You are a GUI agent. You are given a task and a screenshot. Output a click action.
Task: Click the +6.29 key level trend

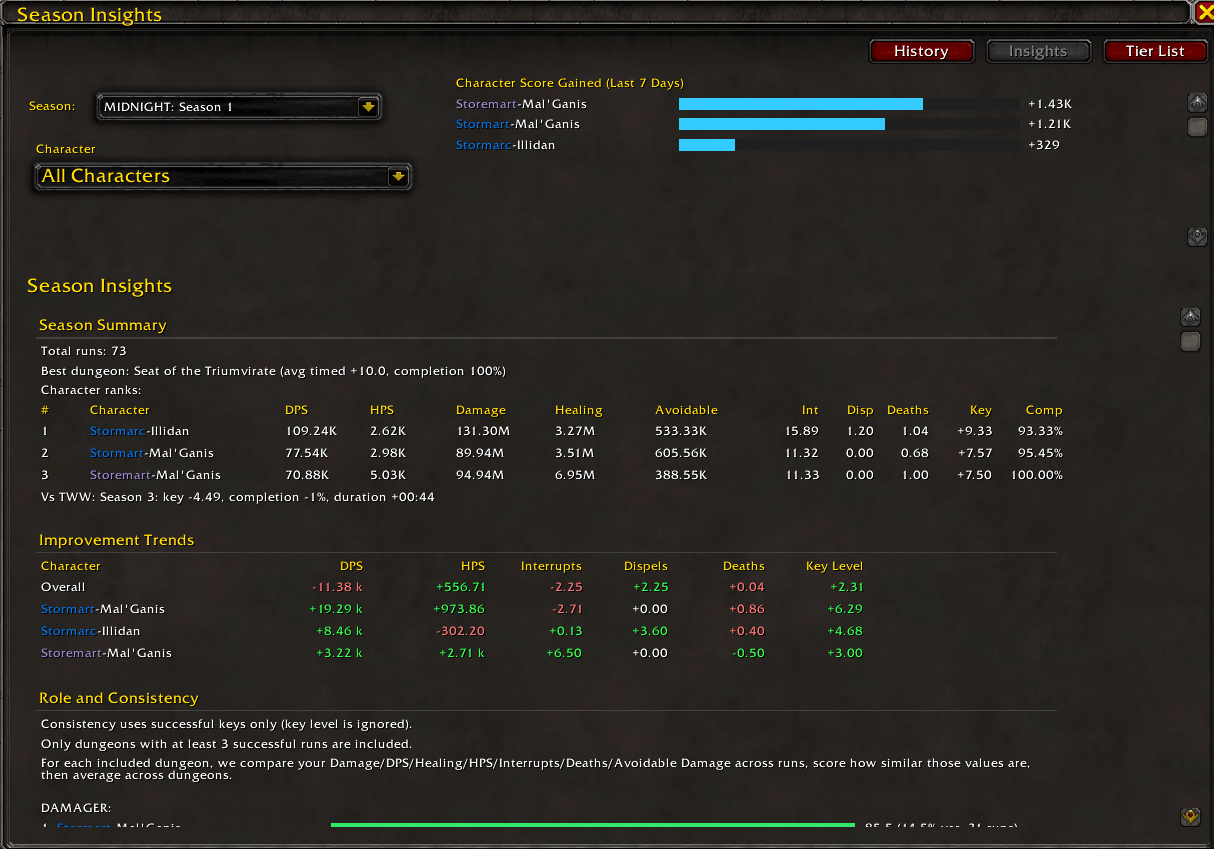coord(845,609)
